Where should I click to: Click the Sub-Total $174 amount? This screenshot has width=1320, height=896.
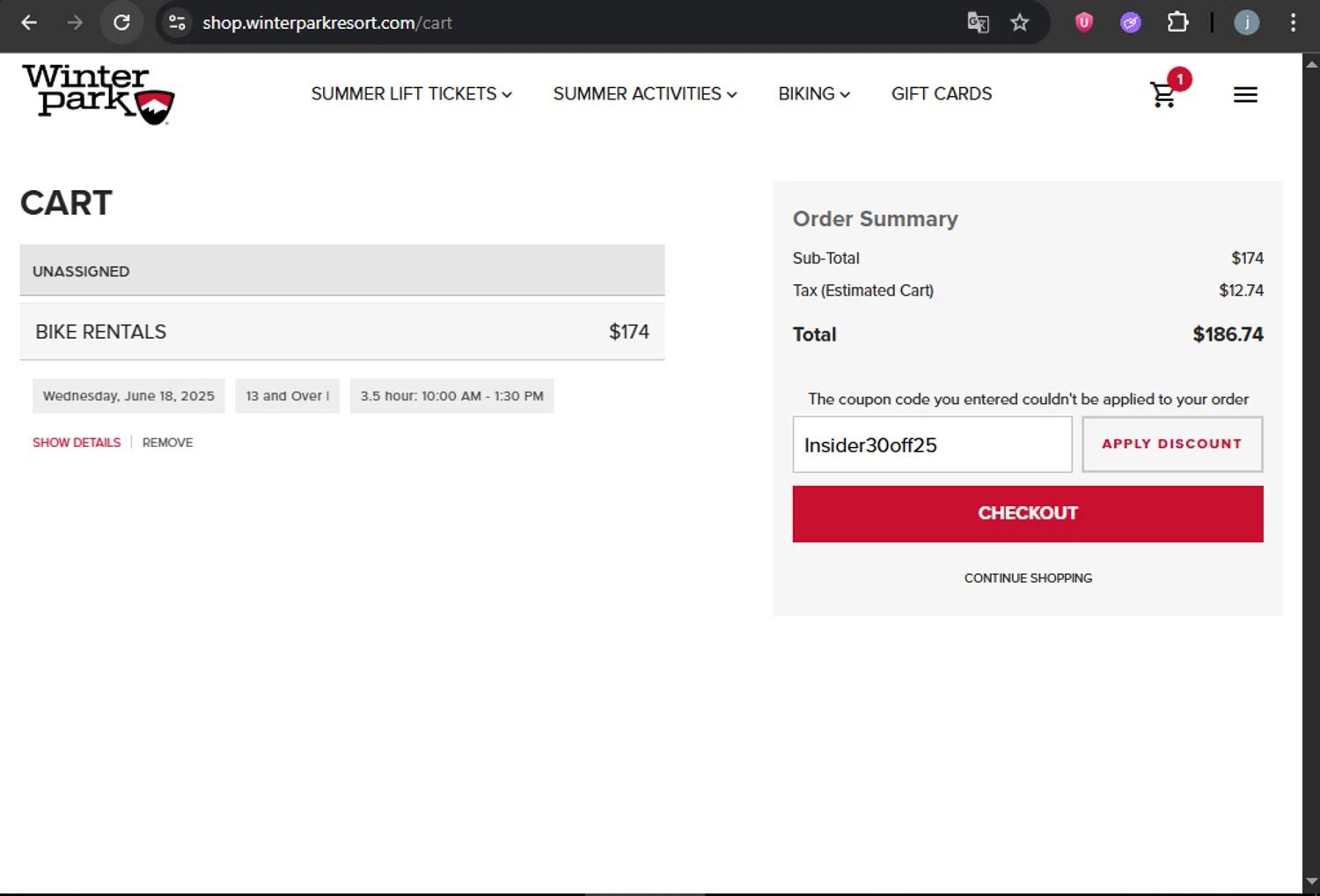point(1247,258)
